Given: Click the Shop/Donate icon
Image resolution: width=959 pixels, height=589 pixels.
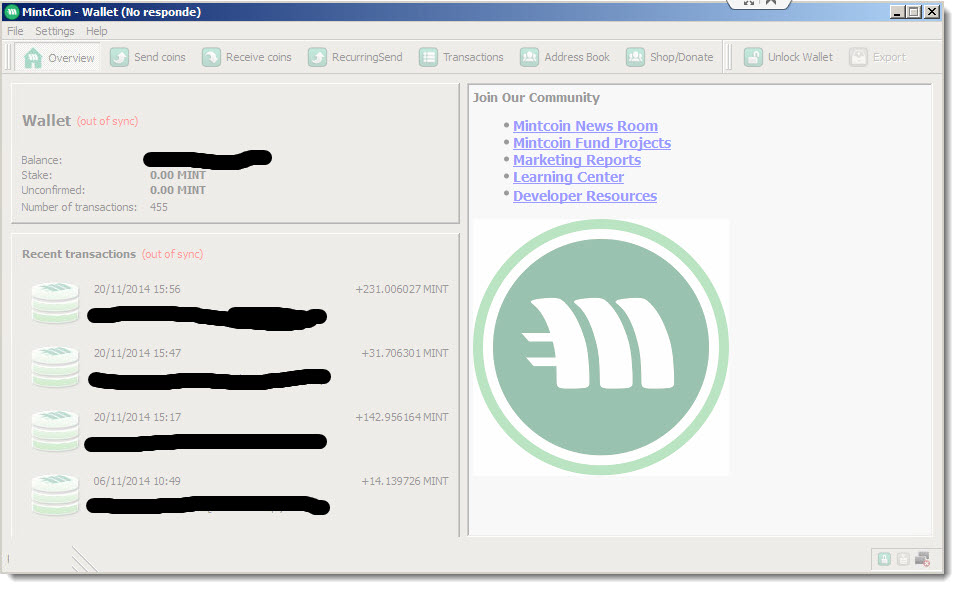Looking at the screenshot, I should (635, 57).
